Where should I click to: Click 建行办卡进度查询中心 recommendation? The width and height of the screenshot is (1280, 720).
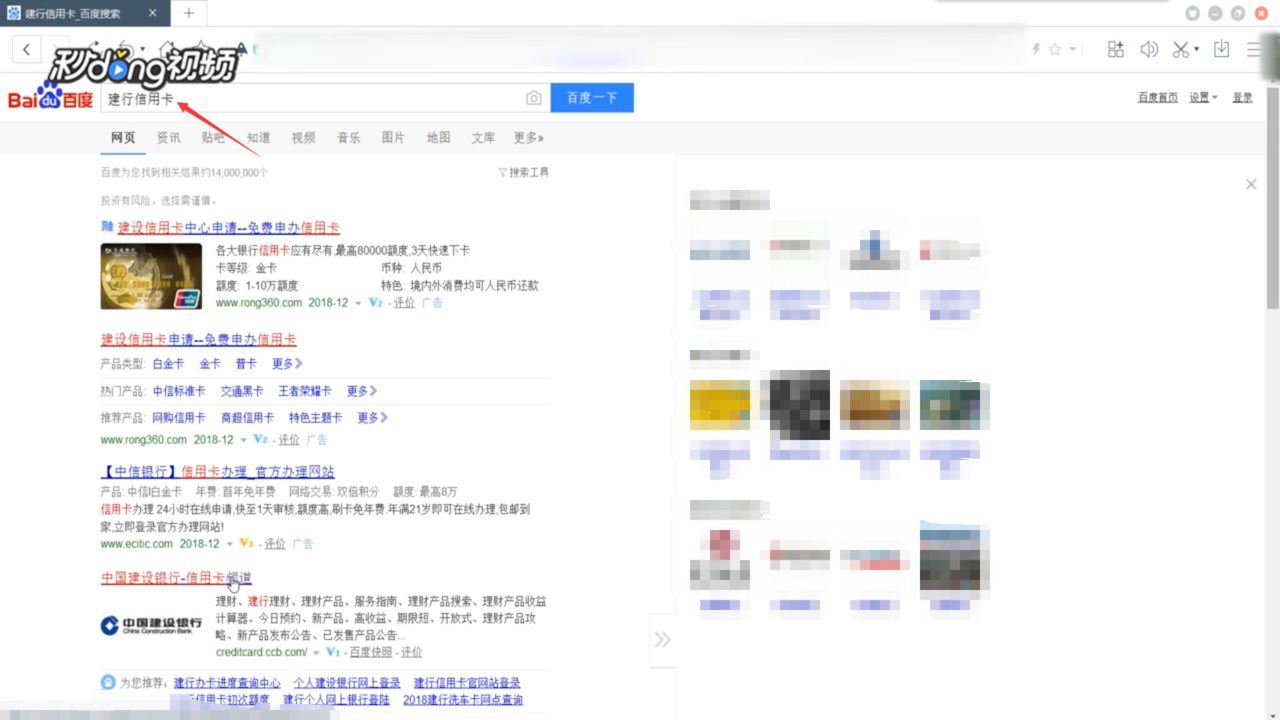(x=227, y=683)
